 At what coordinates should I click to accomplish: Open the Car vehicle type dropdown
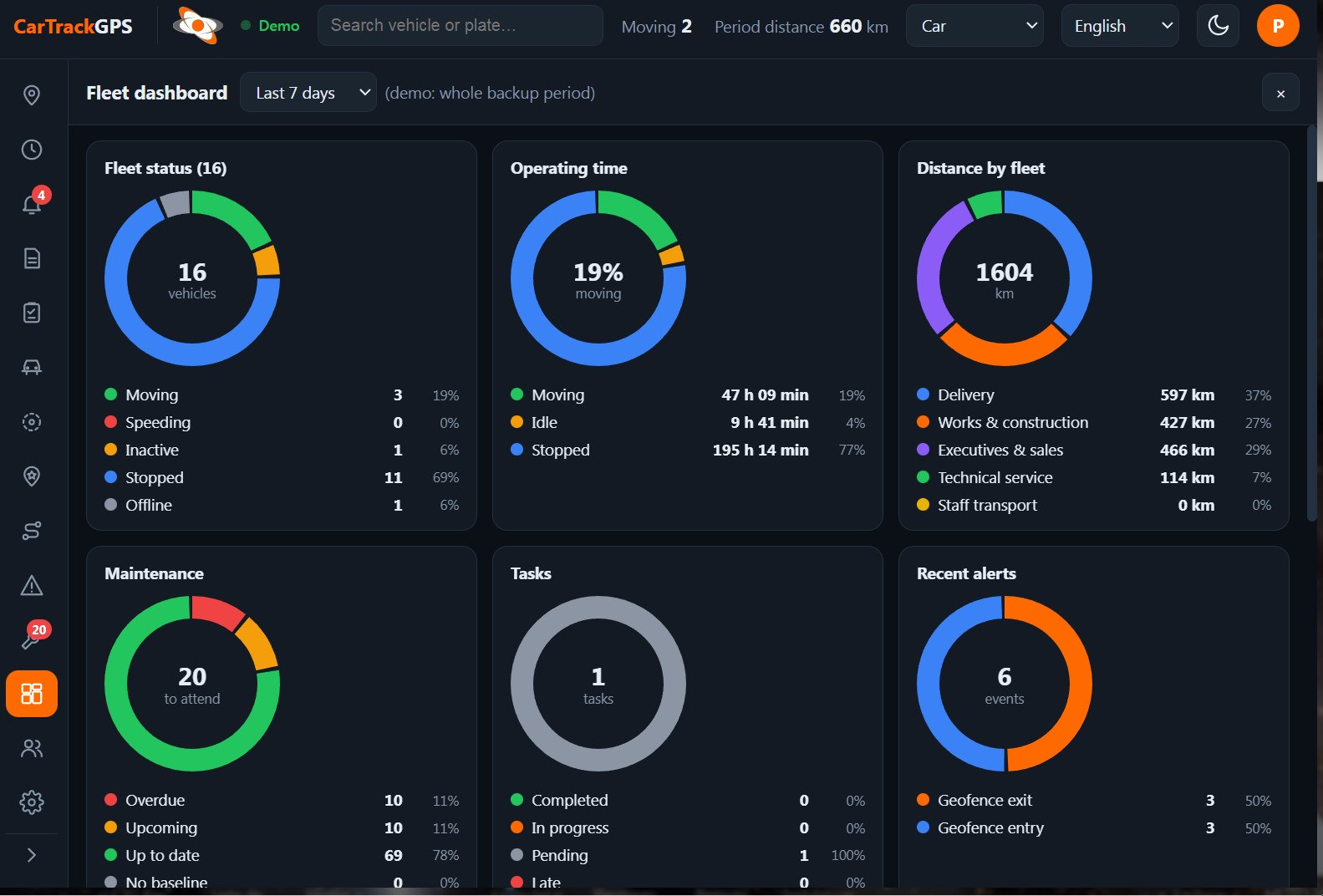pos(974,26)
